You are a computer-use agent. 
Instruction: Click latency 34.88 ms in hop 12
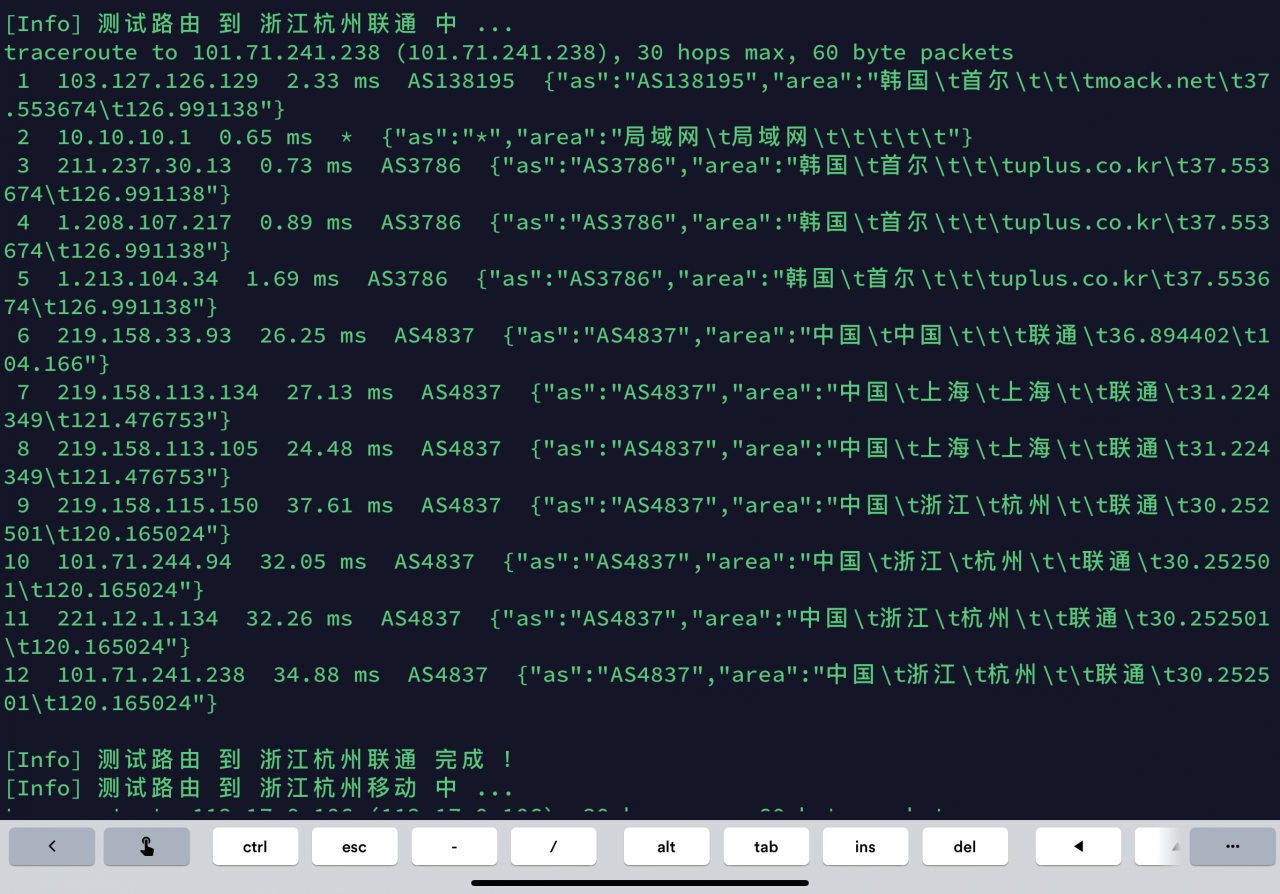click(x=326, y=676)
